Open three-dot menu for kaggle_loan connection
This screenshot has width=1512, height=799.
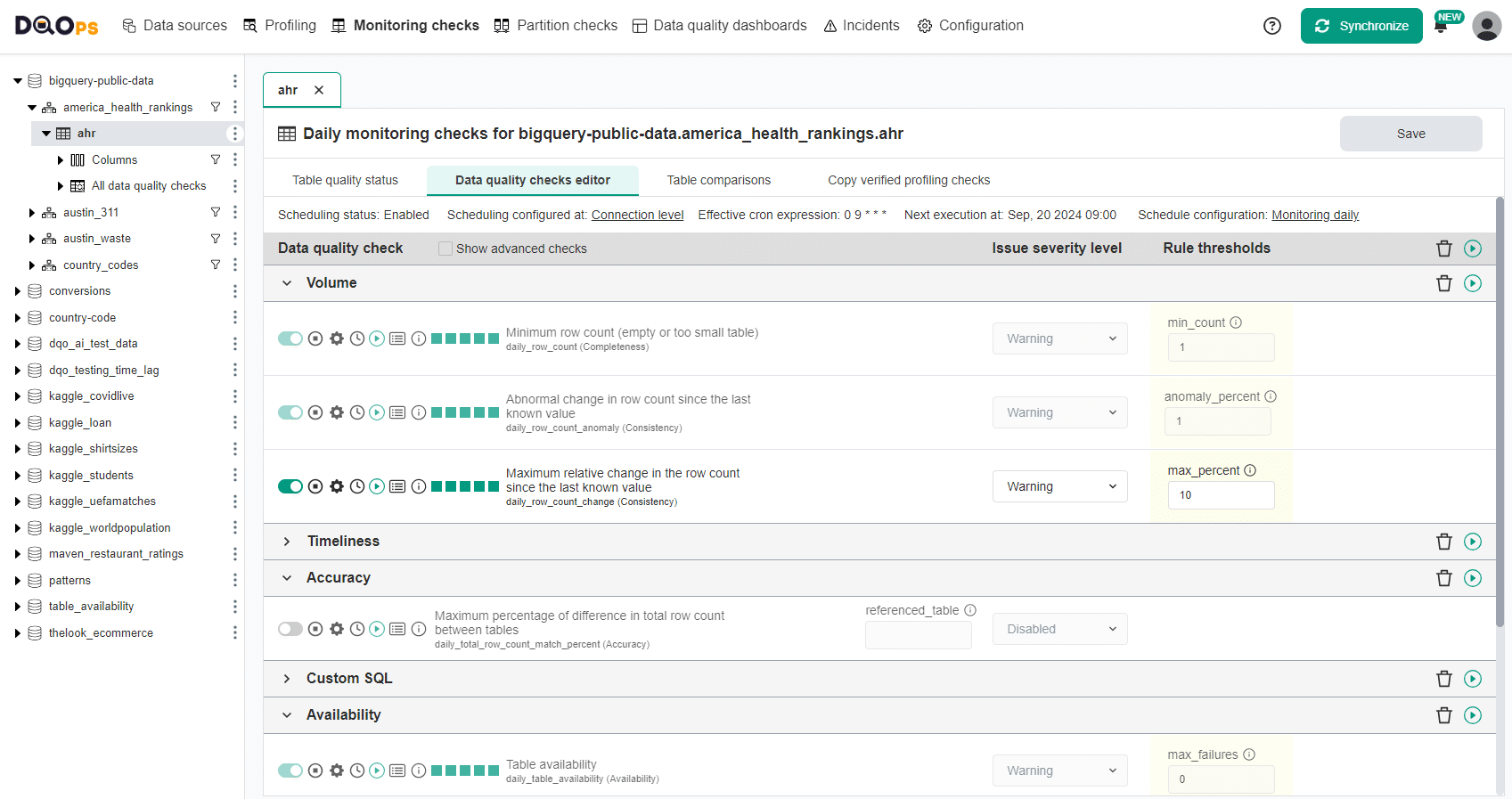click(x=235, y=422)
